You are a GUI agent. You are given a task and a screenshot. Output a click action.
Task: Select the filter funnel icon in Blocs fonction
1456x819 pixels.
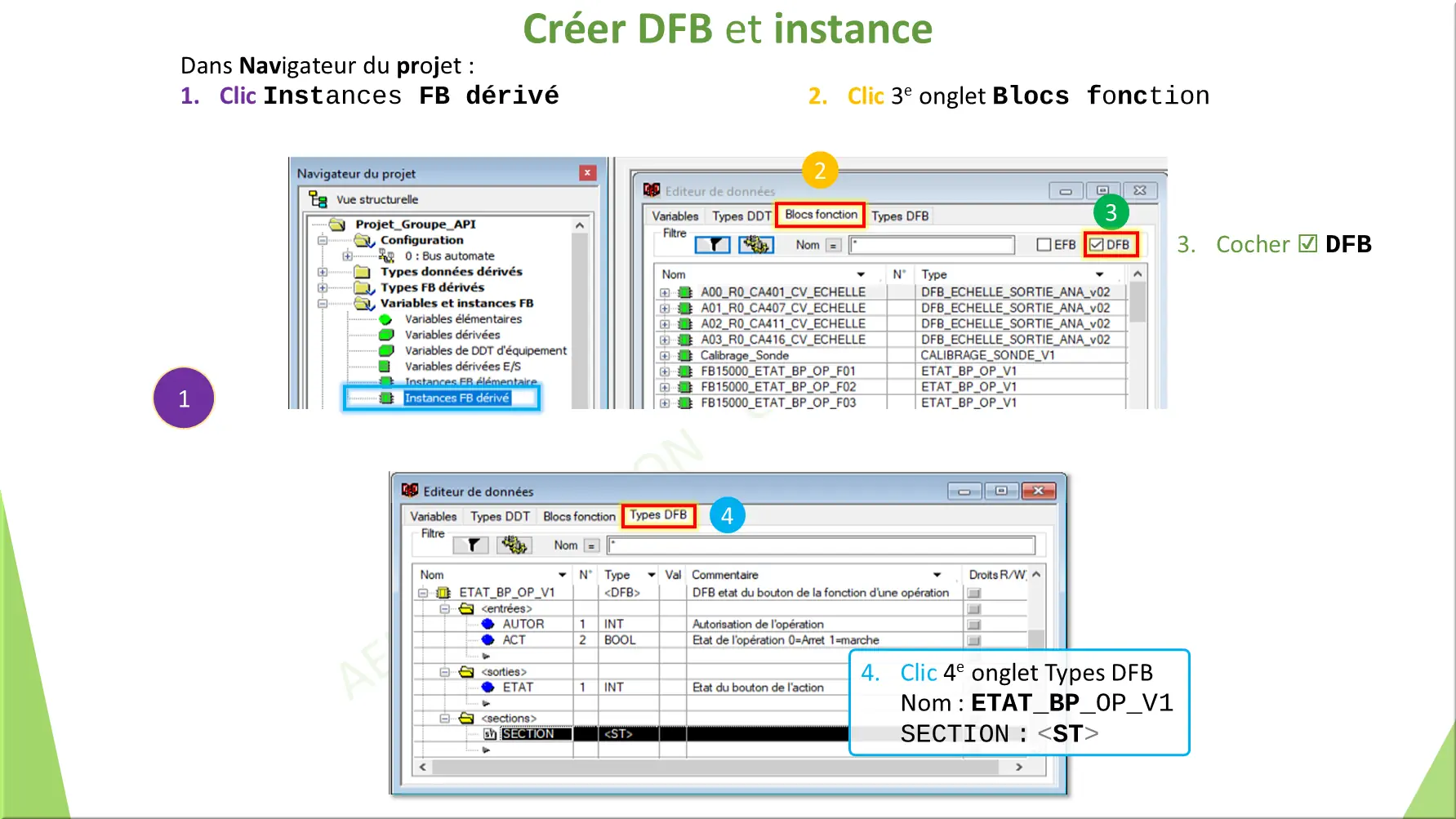pos(713,245)
